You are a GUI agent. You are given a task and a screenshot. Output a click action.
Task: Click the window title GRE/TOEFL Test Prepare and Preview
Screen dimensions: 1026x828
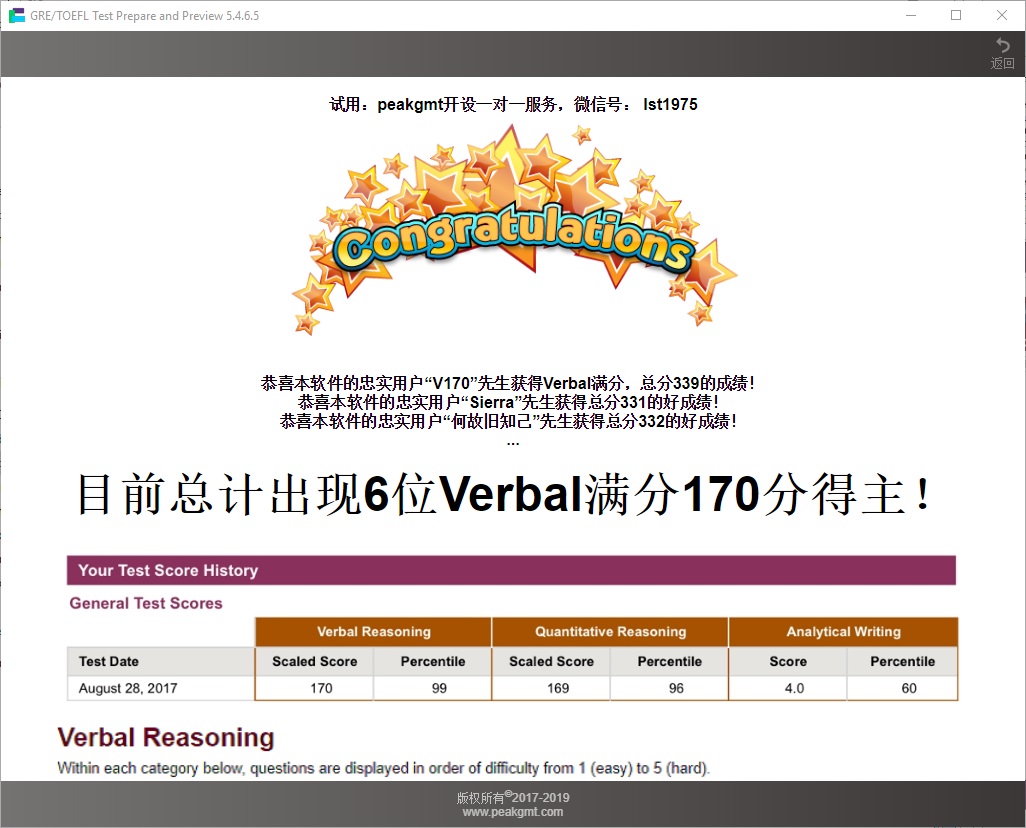click(x=145, y=16)
